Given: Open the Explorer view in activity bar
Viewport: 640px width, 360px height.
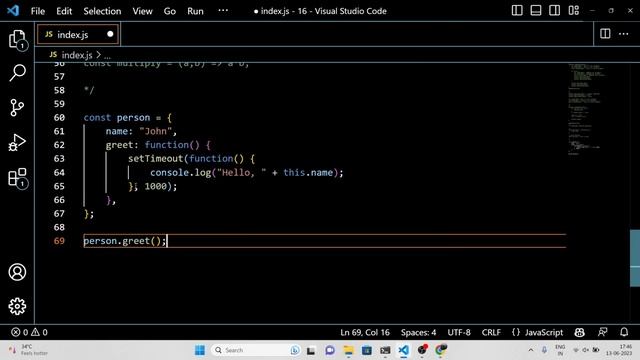Looking at the screenshot, I should tap(17, 40).
